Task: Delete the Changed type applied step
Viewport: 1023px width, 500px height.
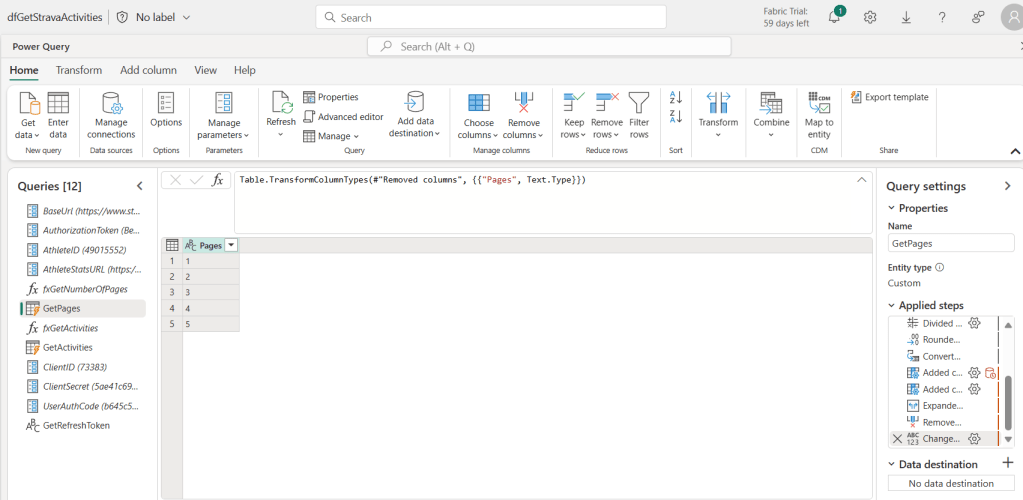Action: 896,438
